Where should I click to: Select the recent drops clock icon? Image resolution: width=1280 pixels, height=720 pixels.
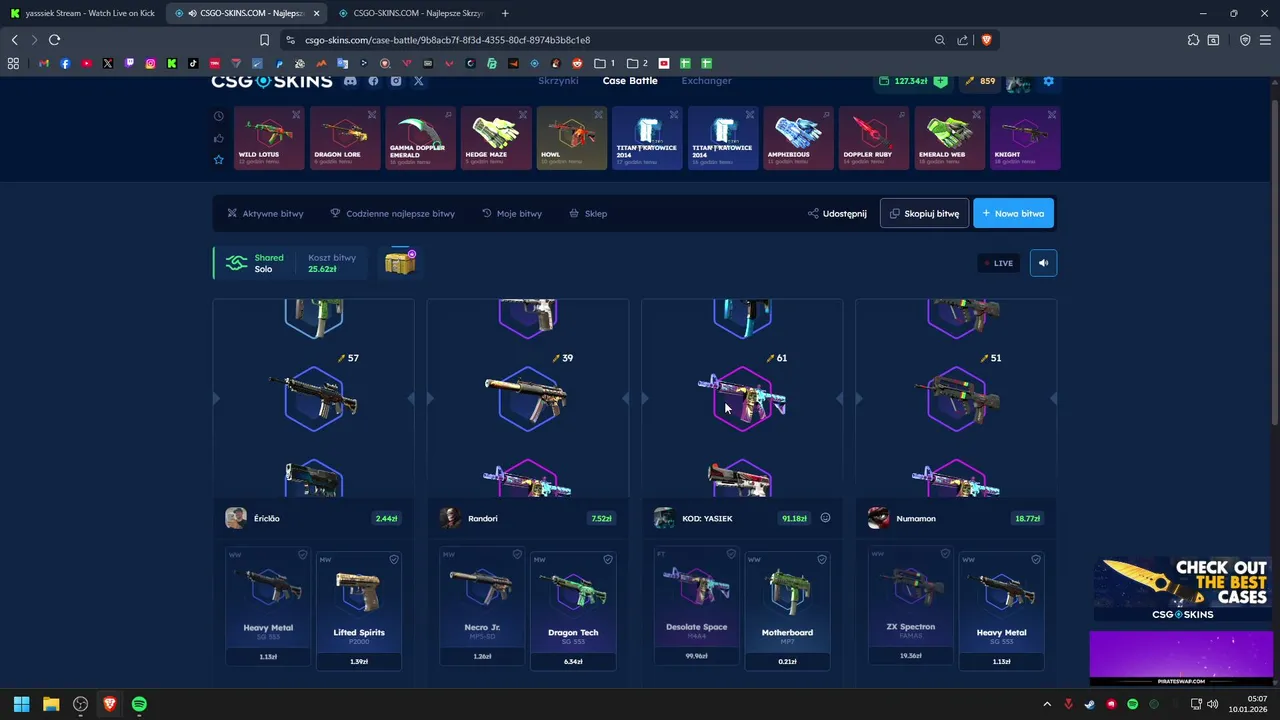coord(218,116)
